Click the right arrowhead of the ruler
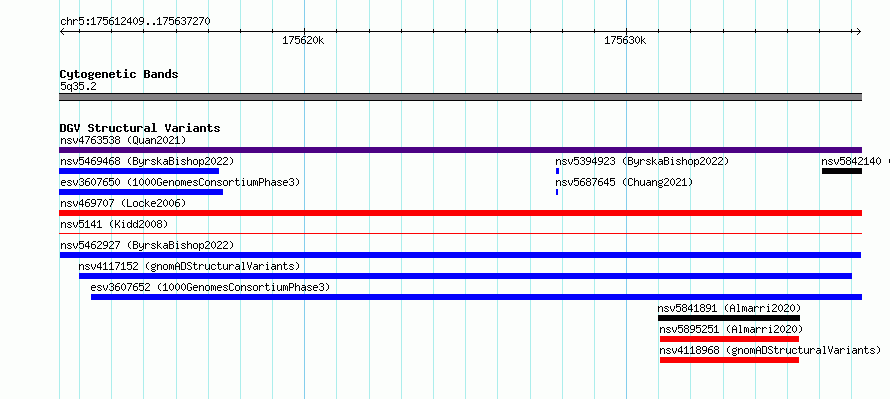890x399 pixels. pyautogui.click(x=859, y=31)
